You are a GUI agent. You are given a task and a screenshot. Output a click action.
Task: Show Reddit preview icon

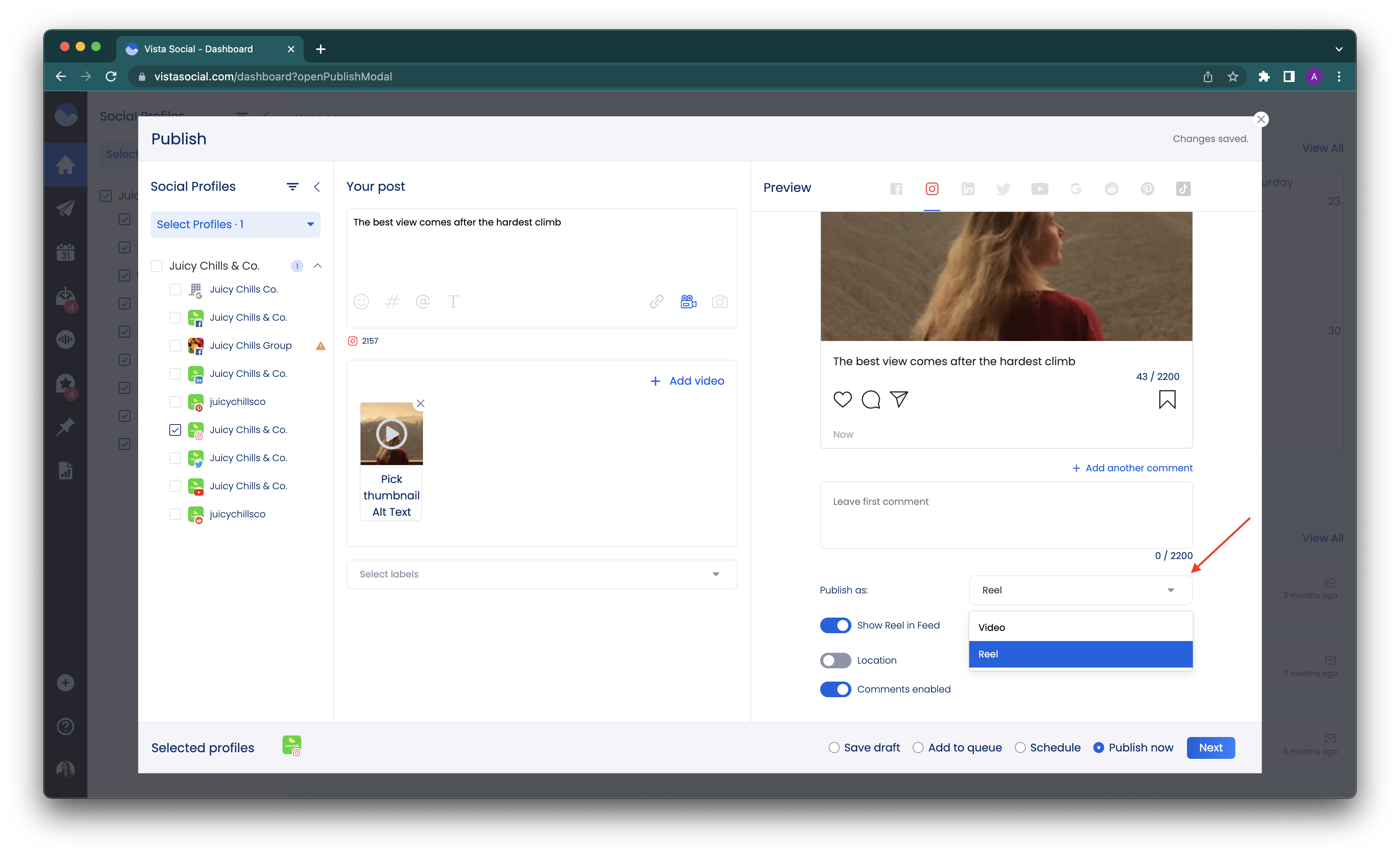click(x=1111, y=189)
